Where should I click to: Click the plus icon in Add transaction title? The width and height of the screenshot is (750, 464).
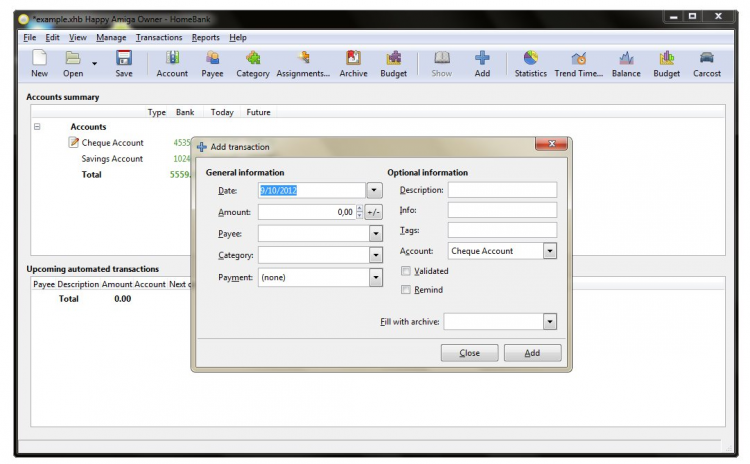click(202, 147)
